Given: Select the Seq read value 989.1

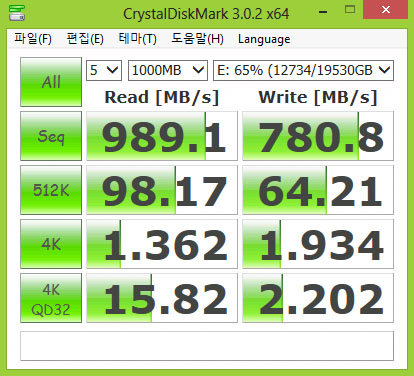Looking at the screenshot, I should coord(162,136).
